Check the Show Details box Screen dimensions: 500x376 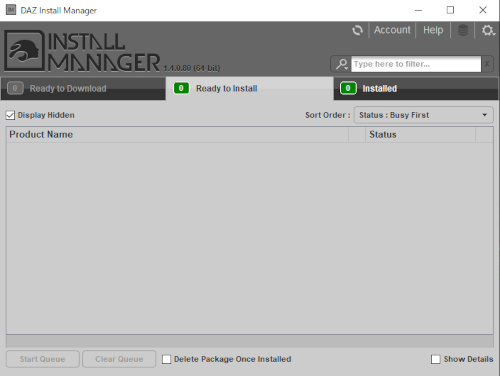(x=435, y=359)
